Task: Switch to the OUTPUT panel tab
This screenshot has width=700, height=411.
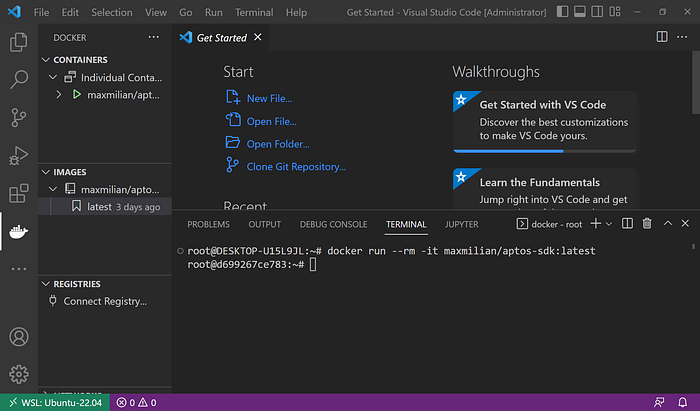Action: tap(265, 224)
